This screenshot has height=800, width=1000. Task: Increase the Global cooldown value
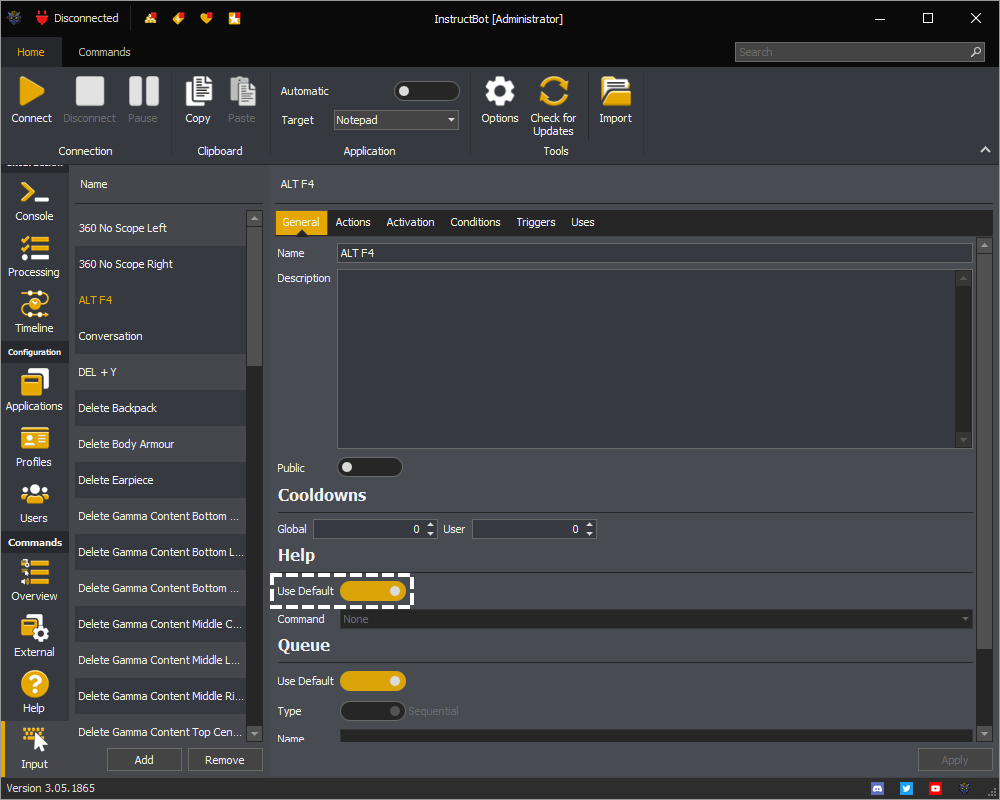[x=430, y=524]
